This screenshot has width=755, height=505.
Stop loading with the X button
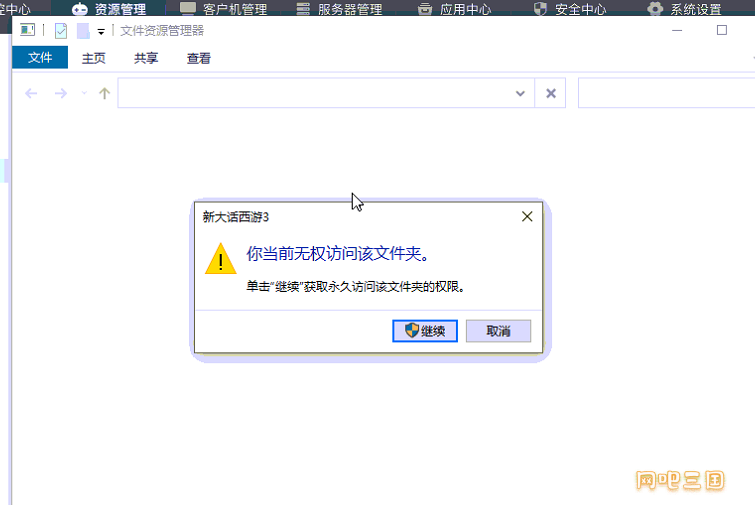click(x=551, y=93)
